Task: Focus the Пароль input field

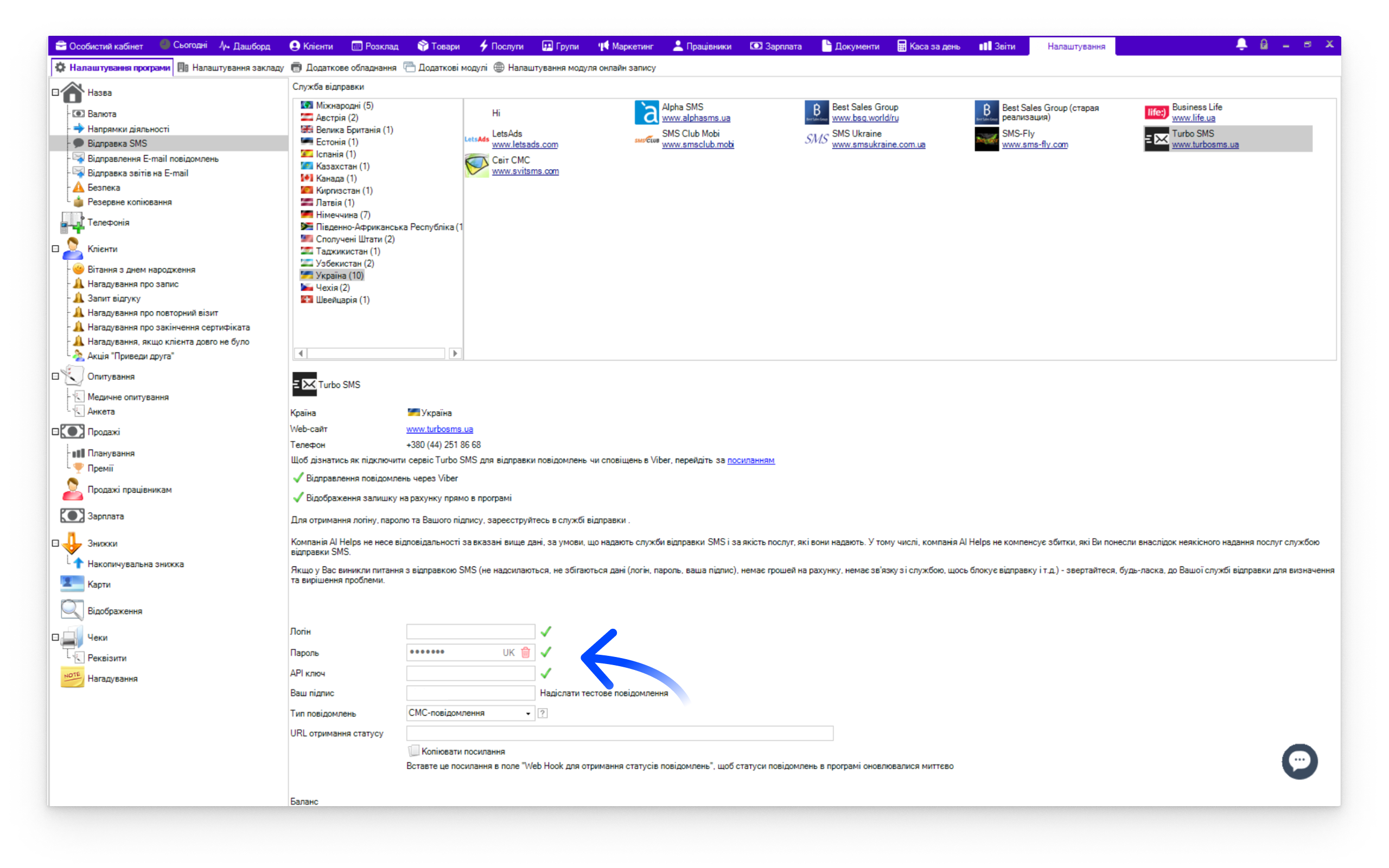Action: 470,652
